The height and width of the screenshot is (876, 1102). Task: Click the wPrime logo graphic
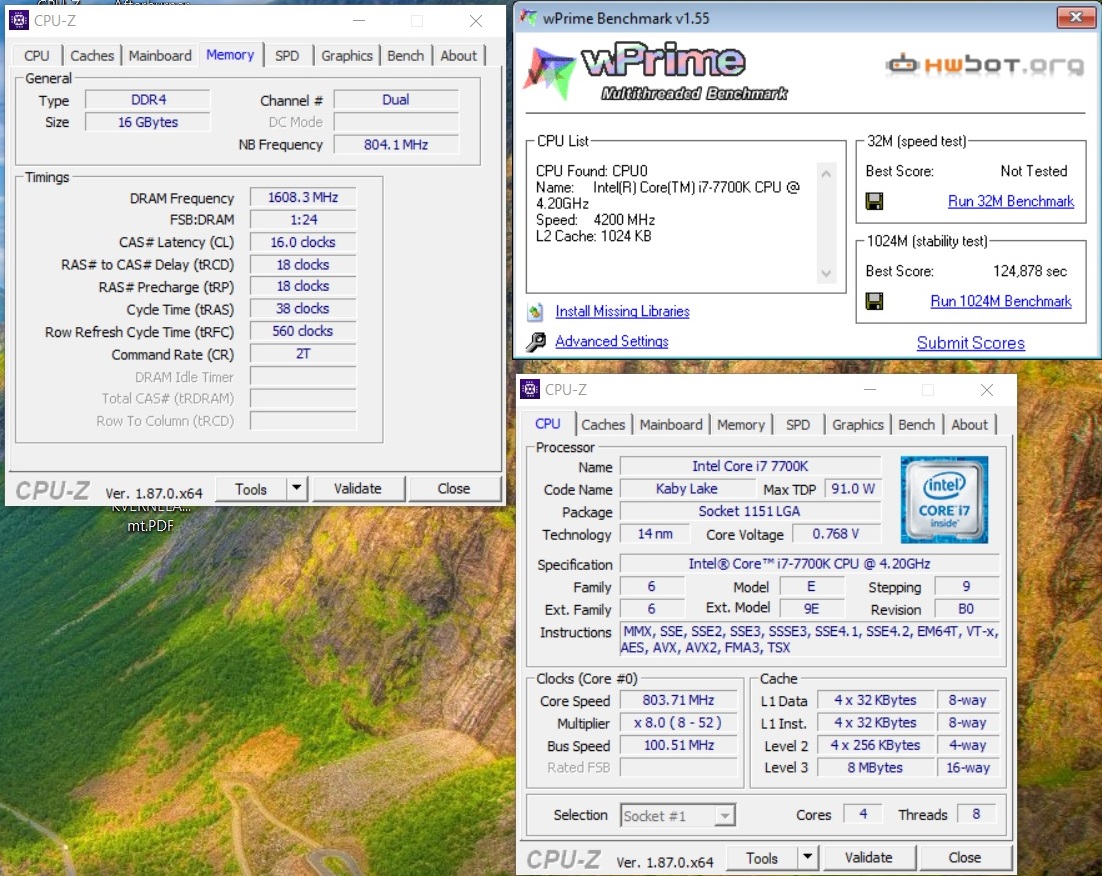pyautogui.click(x=655, y=72)
